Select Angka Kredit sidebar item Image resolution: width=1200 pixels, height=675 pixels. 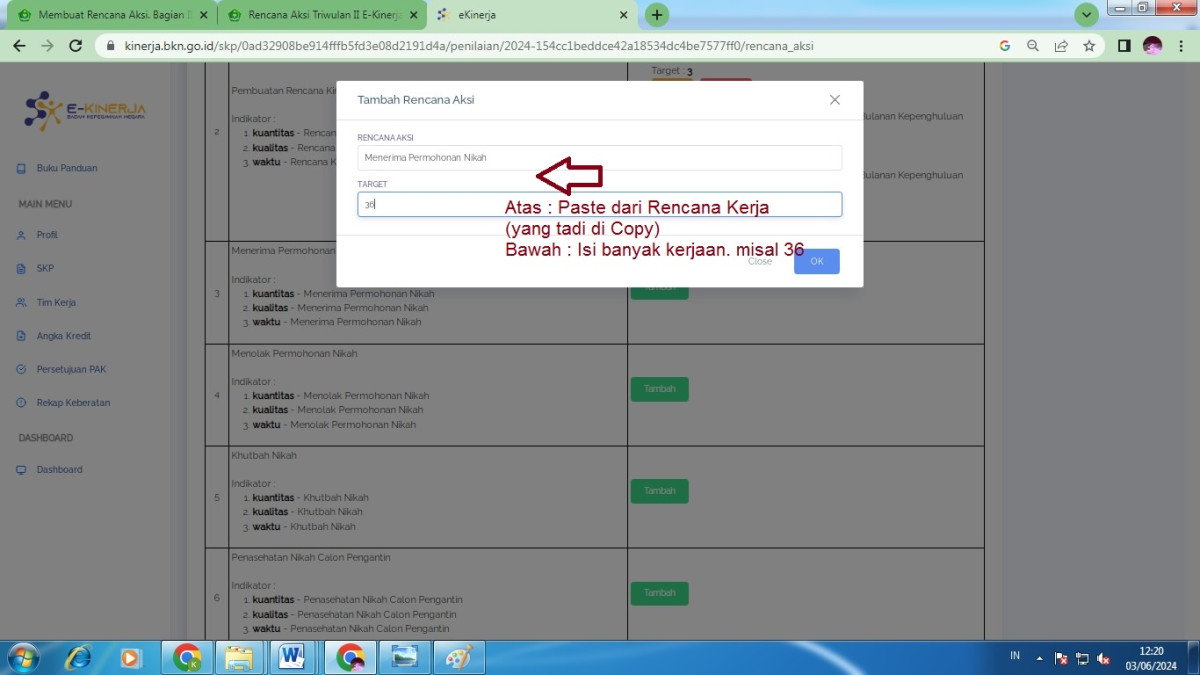(64, 336)
